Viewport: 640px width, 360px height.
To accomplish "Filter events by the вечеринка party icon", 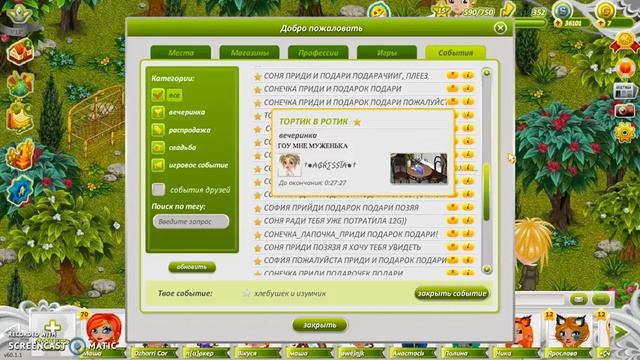I will pyautogui.click(x=158, y=112).
